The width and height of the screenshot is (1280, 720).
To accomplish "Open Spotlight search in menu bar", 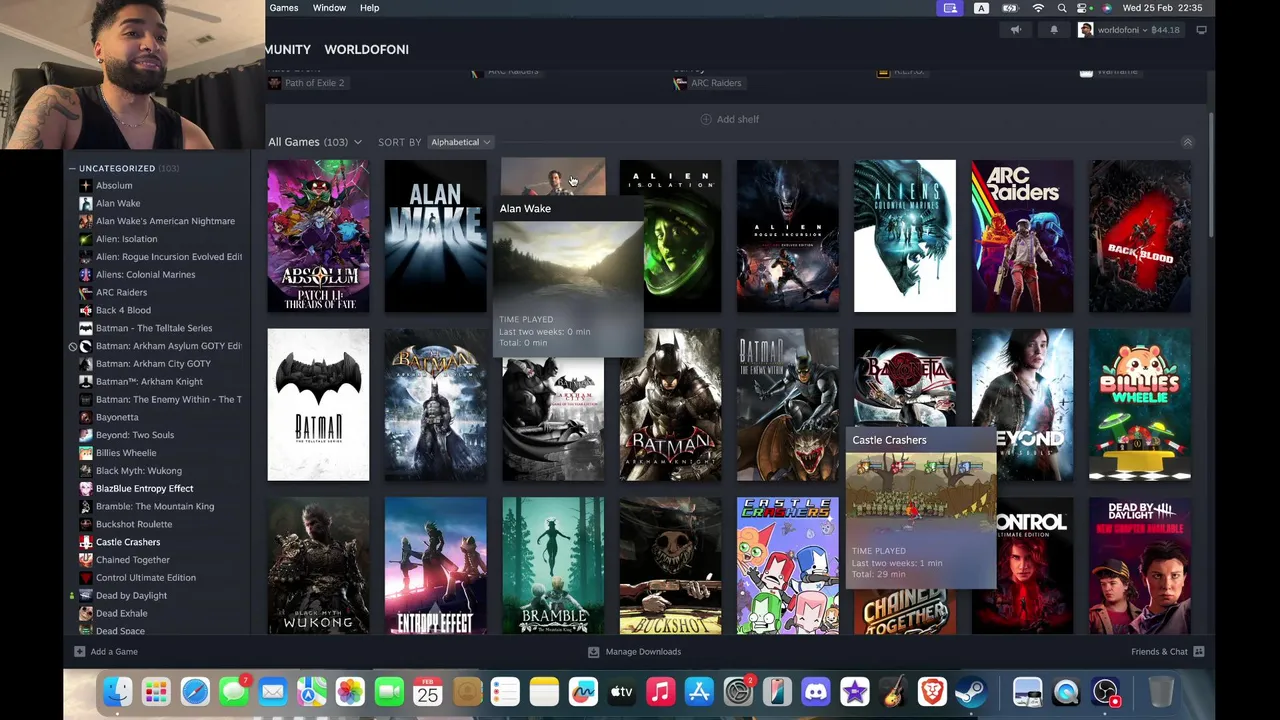I will coord(1062,8).
